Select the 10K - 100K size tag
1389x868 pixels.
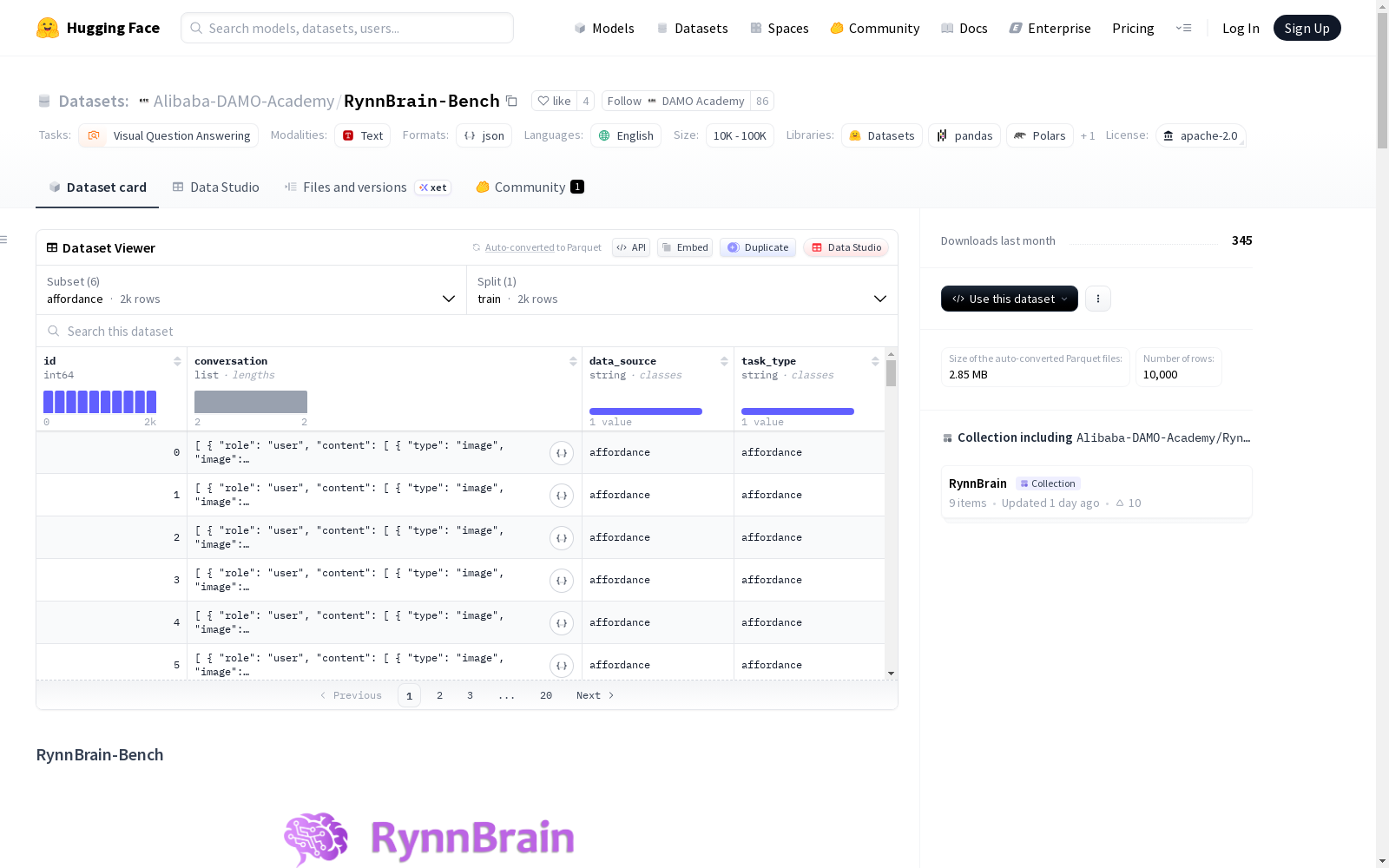point(740,135)
